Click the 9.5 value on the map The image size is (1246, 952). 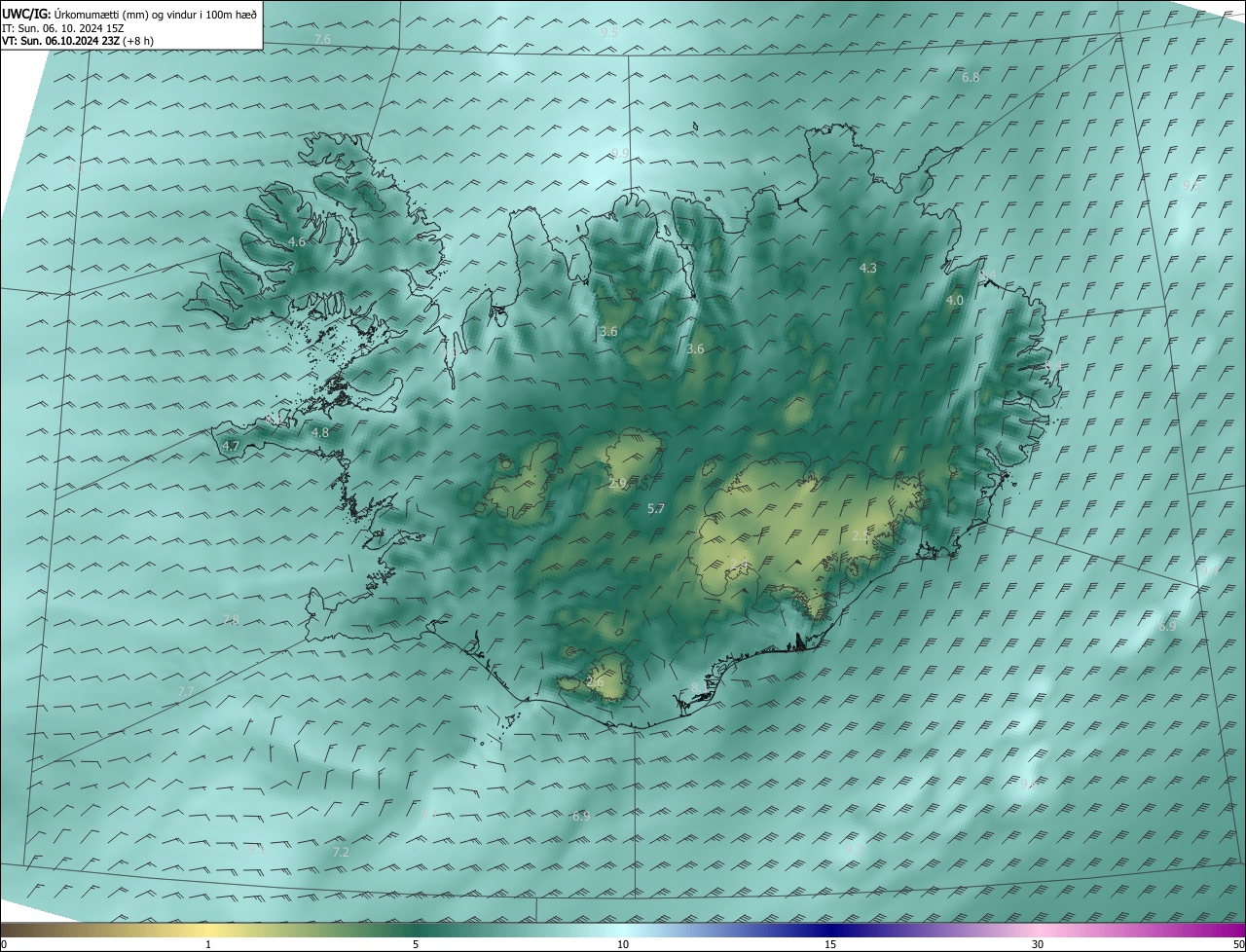[609, 32]
